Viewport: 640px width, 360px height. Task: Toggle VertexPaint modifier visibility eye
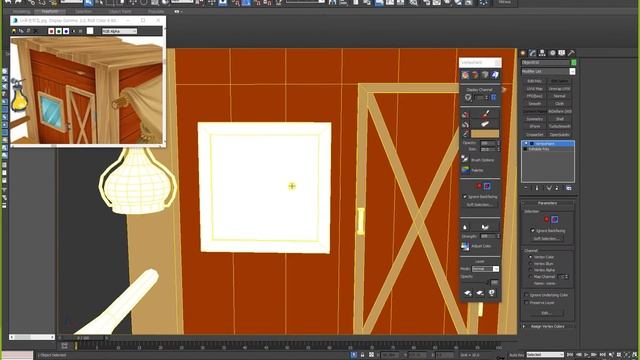[525, 144]
